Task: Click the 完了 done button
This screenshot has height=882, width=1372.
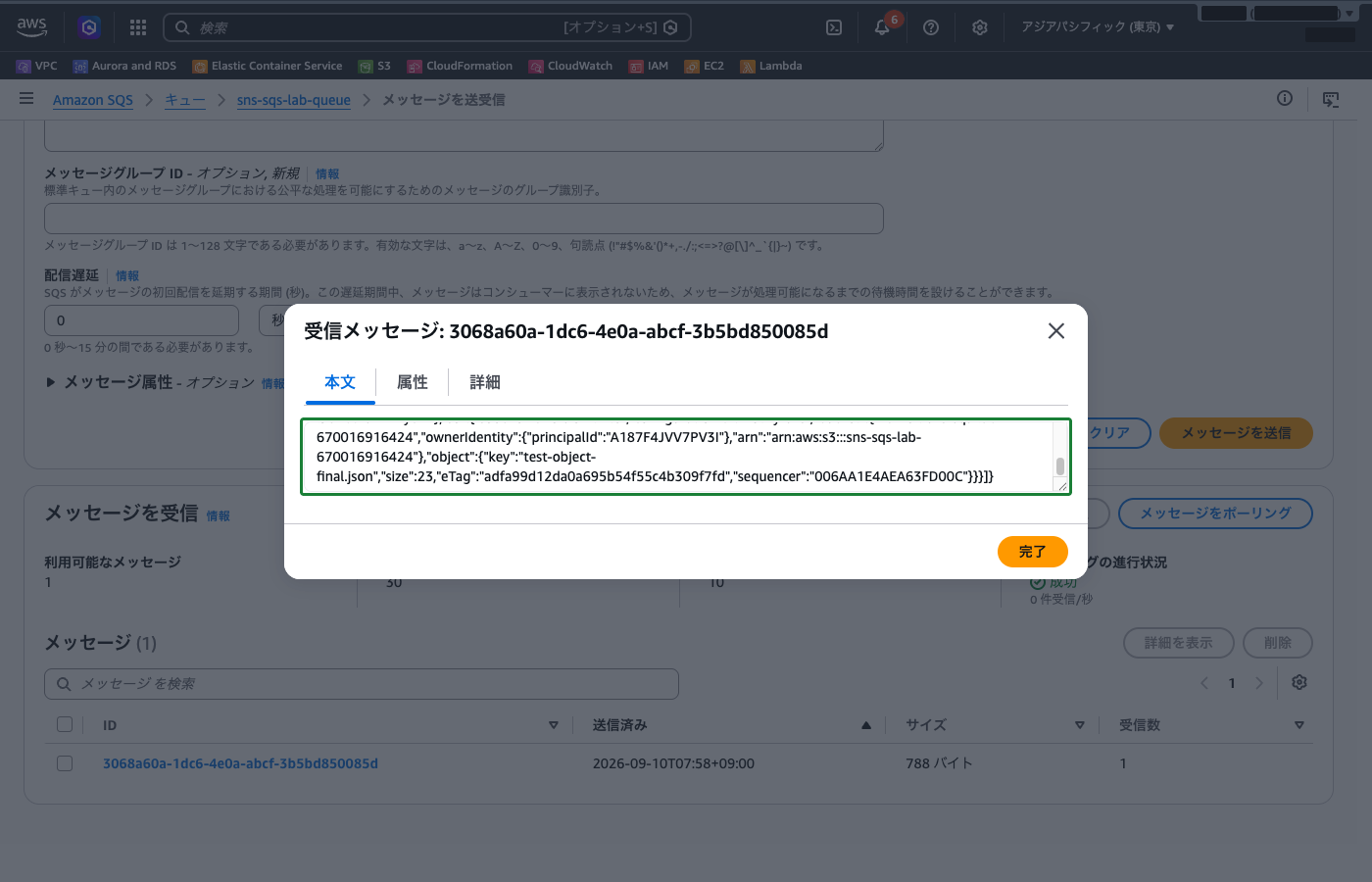Action: pyautogui.click(x=1033, y=552)
